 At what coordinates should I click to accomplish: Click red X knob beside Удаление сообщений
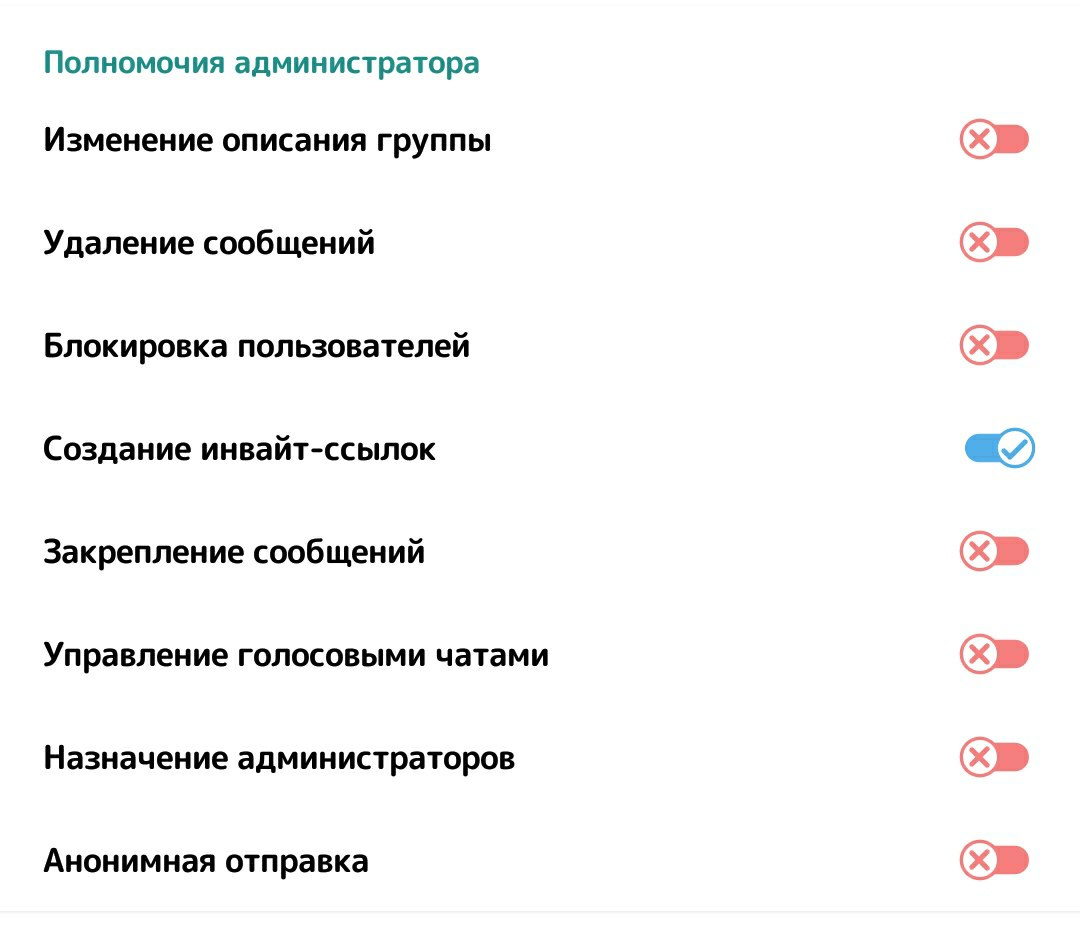pyautogui.click(x=979, y=243)
